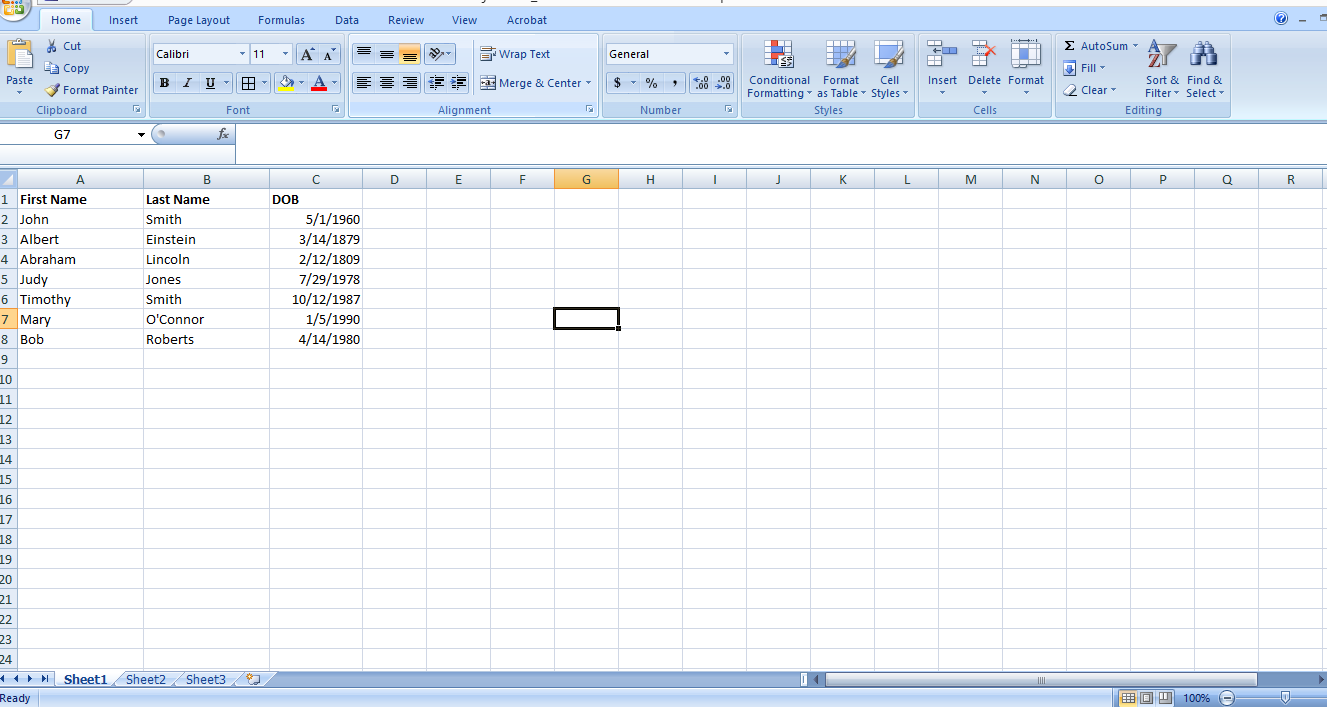The height and width of the screenshot is (707, 1327).
Task: Toggle italic formatting
Action: [x=187, y=82]
